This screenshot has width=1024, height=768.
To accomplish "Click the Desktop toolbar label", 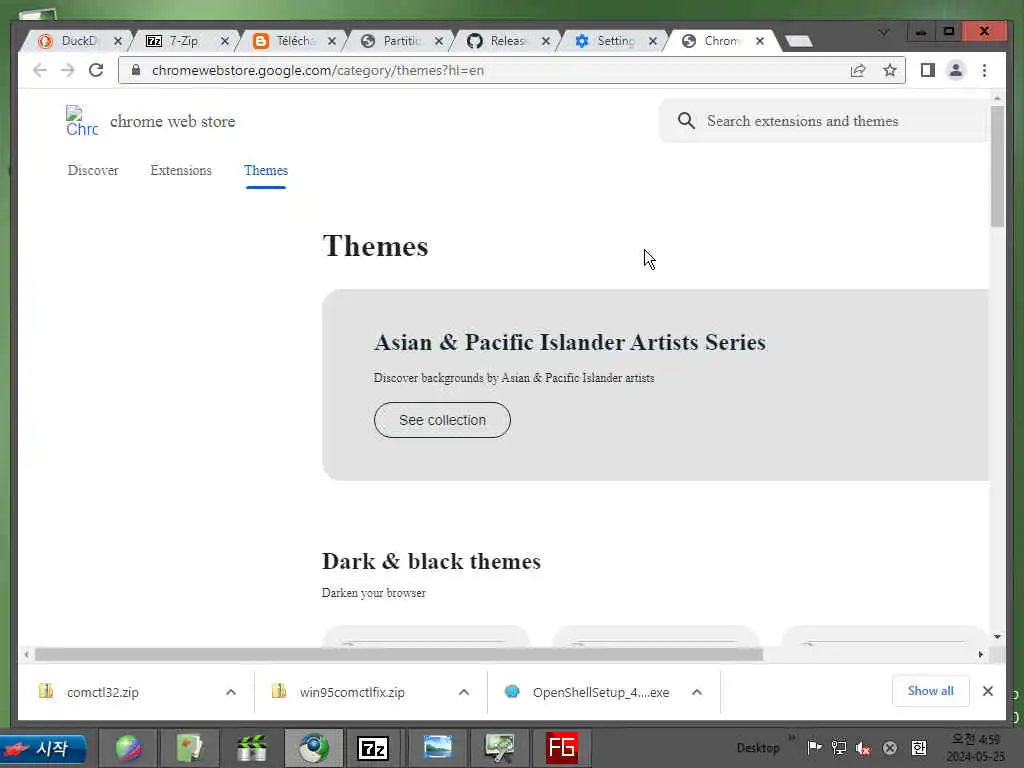I will 758,748.
